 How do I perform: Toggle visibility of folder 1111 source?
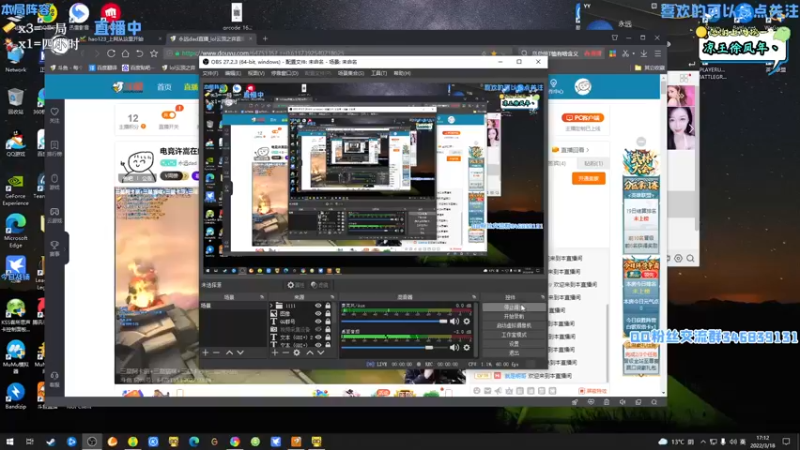318,306
